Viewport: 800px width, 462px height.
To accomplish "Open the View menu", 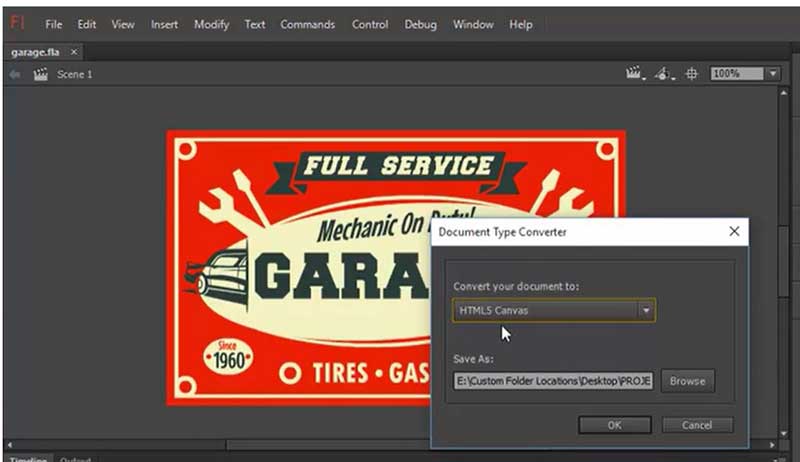I will 123,24.
